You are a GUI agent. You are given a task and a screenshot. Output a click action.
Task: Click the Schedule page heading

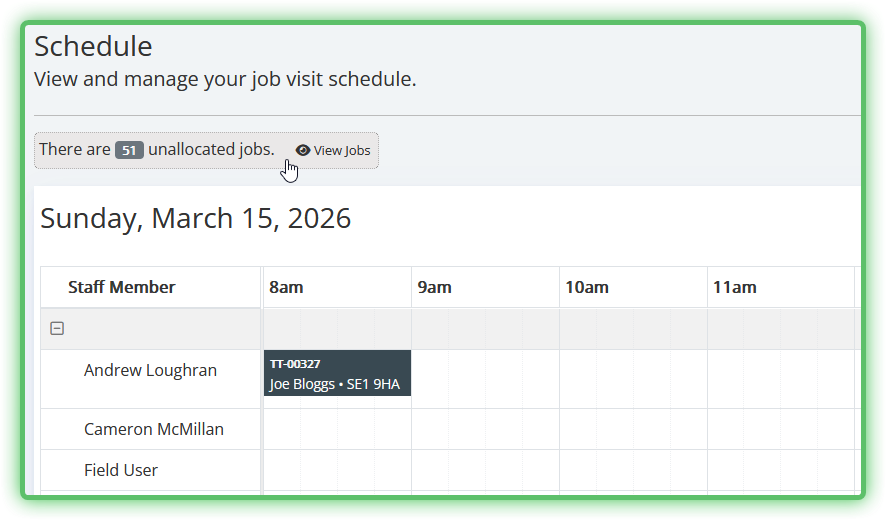(93, 46)
